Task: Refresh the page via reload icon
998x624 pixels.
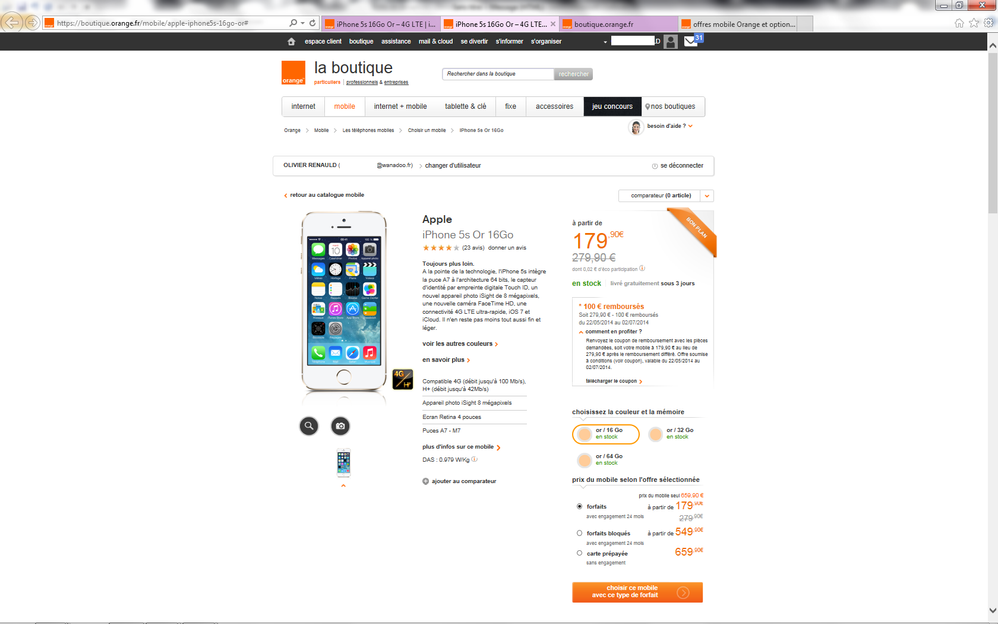Action: (x=313, y=23)
